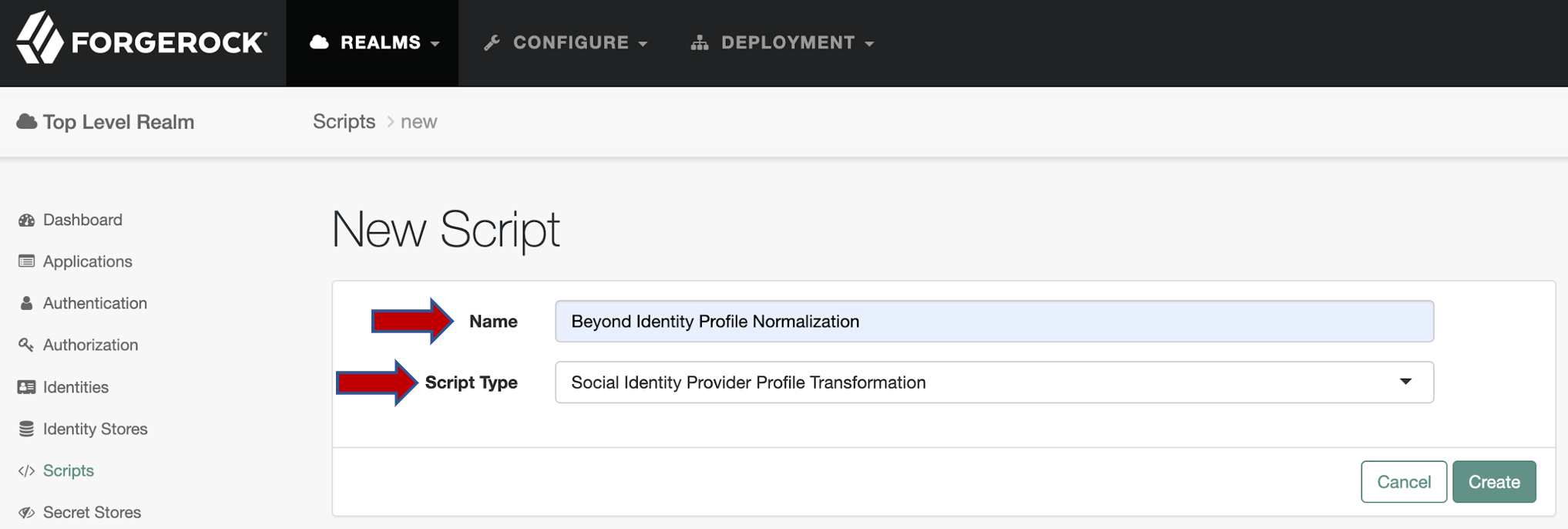Screen dimensions: 1568x529
Task: Click the Top Level Realm cloud icon
Action: (x=27, y=122)
